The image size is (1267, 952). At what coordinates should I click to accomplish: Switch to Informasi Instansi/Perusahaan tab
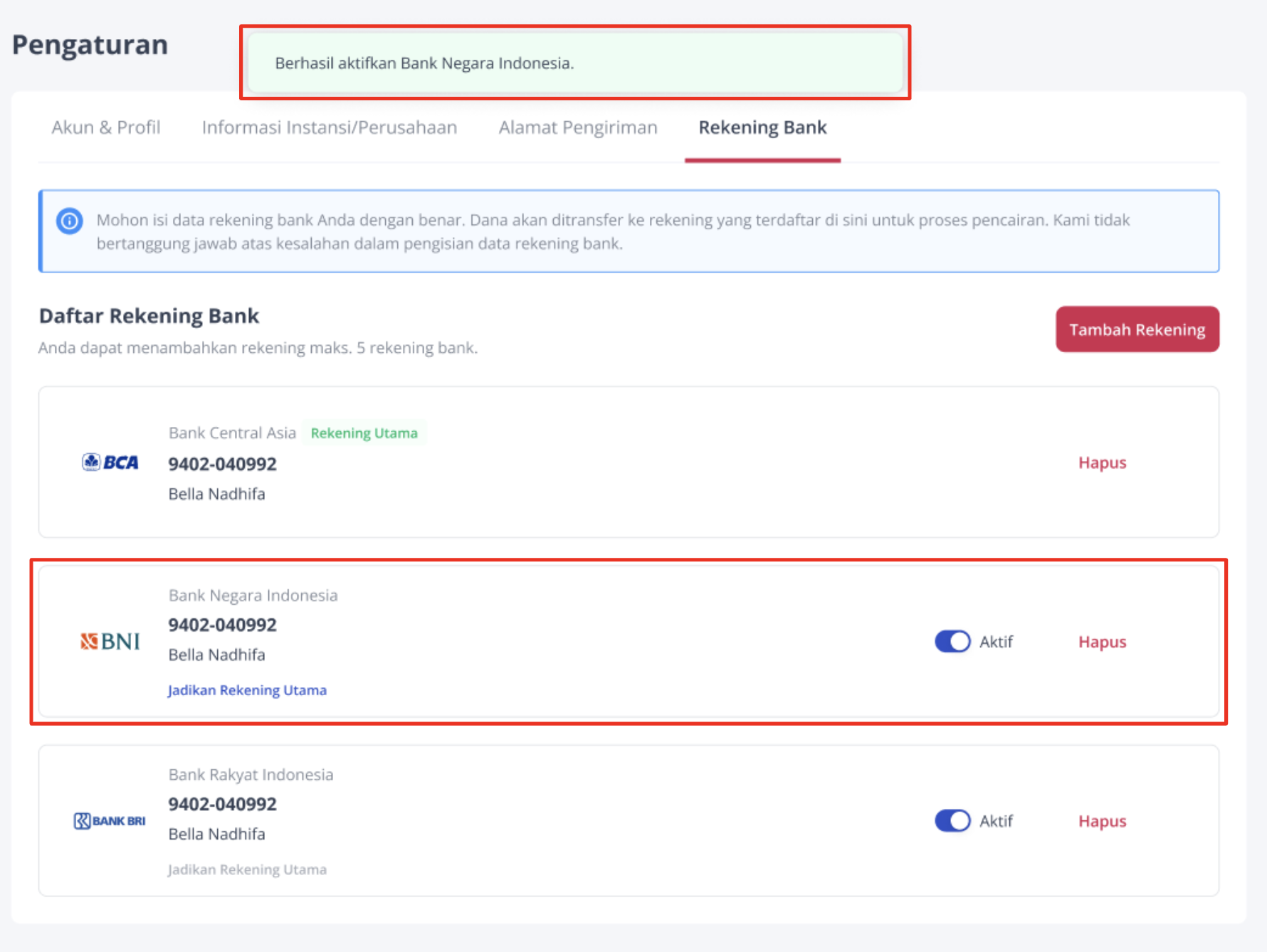[330, 127]
